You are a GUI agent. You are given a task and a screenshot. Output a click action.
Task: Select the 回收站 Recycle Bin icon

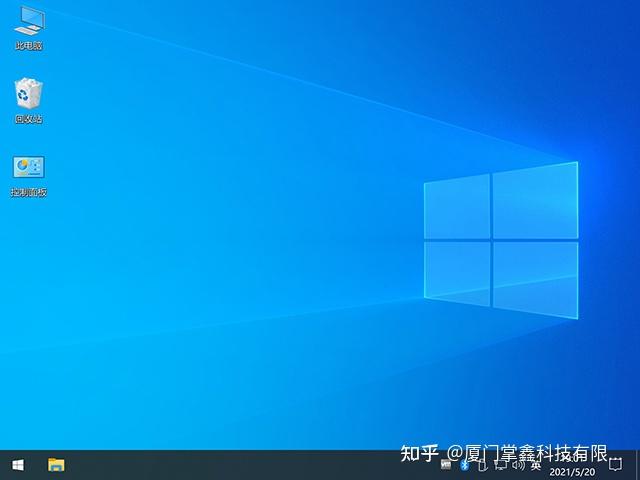[x=29, y=100]
